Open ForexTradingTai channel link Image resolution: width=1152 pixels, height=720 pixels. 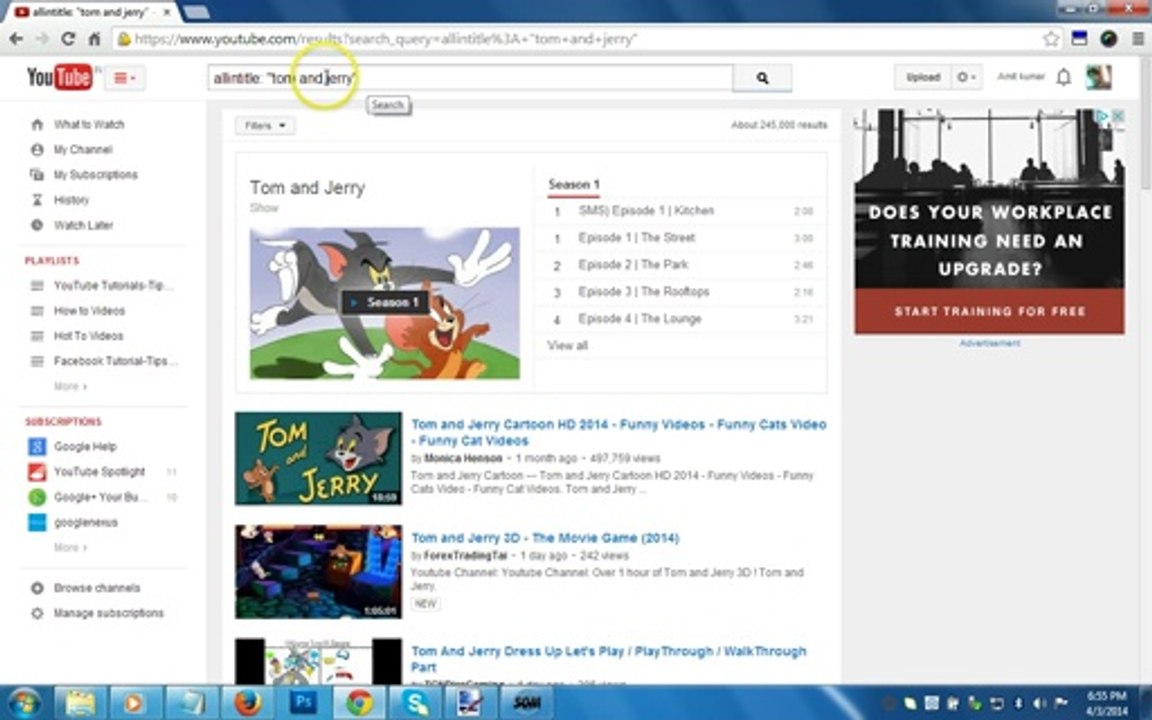click(465, 555)
